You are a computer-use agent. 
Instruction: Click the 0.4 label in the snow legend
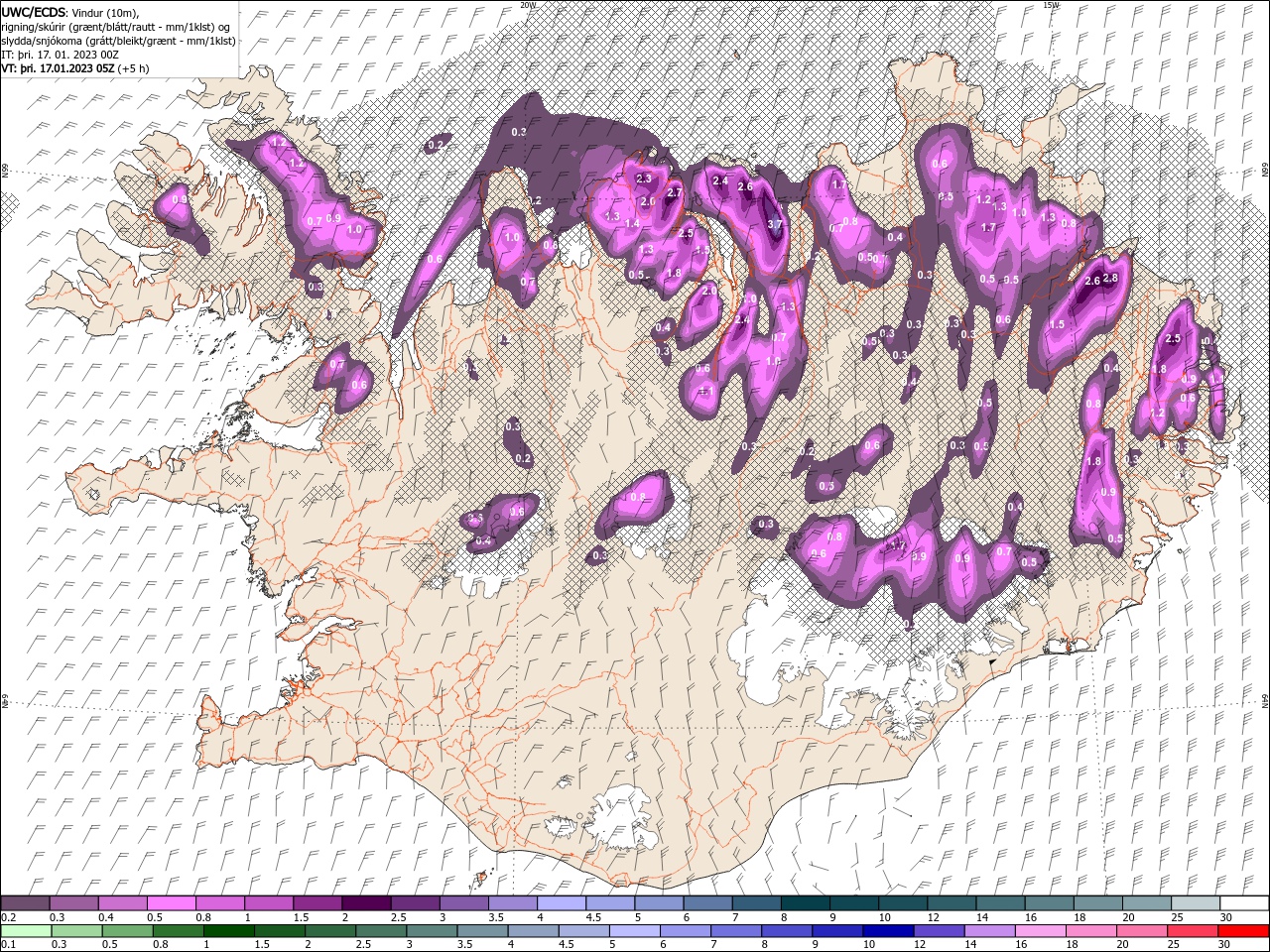tap(106, 917)
